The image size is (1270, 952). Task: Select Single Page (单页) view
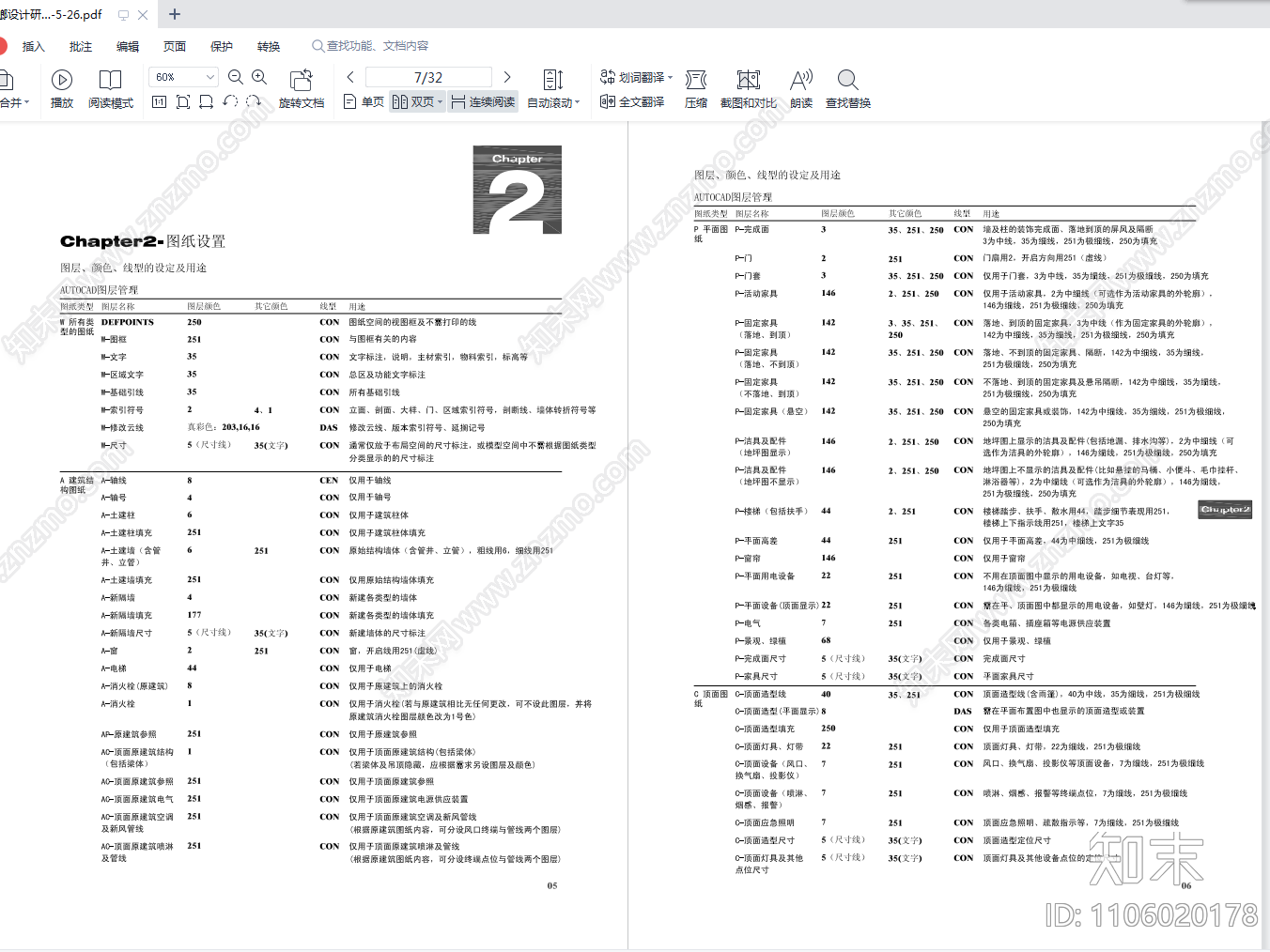click(364, 101)
